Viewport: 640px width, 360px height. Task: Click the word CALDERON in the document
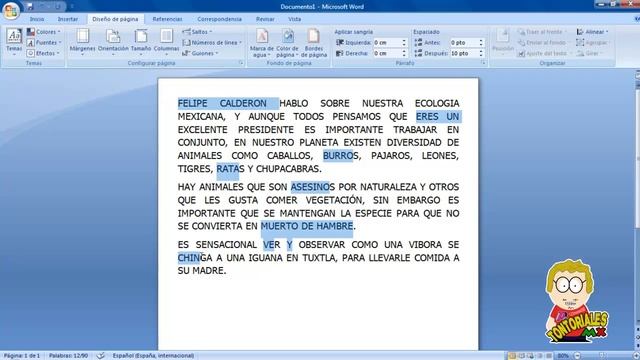tap(243, 103)
